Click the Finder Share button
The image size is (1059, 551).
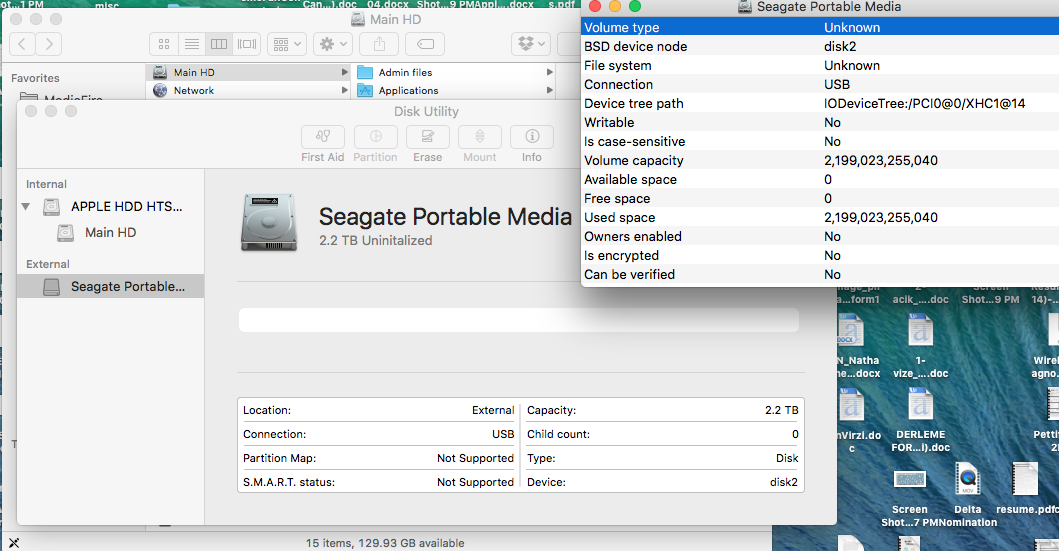point(380,44)
